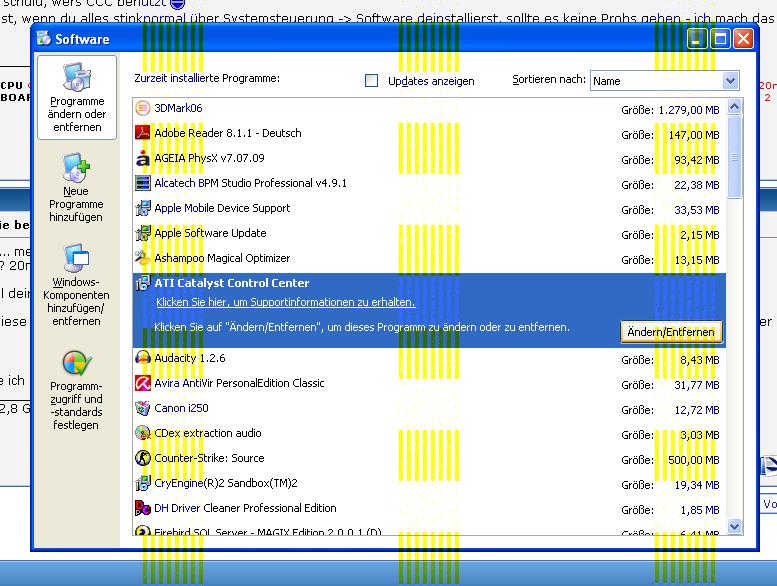The width and height of the screenshot is (777, 586).
Task: Click the 1.279,00 MB size value
Action: click(x=689, y=110)
